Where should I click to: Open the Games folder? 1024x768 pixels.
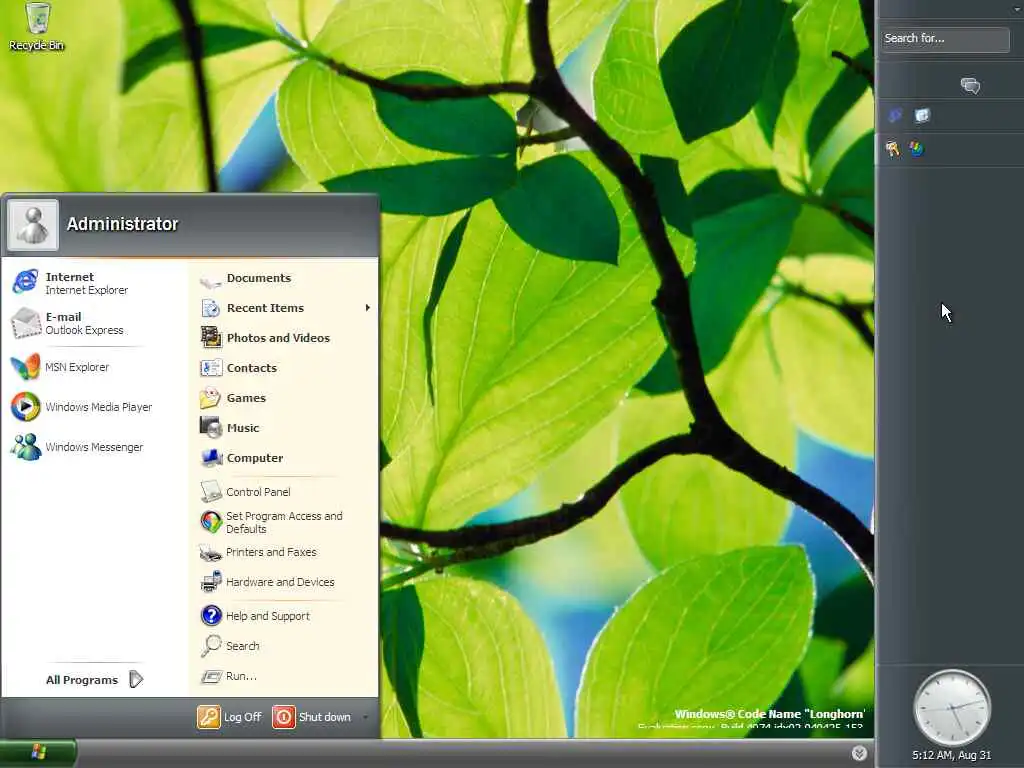pyautogui.click(x=234, y=398)
